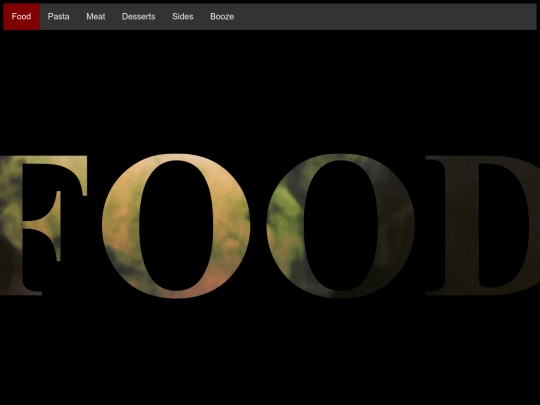Click the large FOOD hero heading
Image resolution: width=540 pixels, height=405 pixels.
pos(270,226)
